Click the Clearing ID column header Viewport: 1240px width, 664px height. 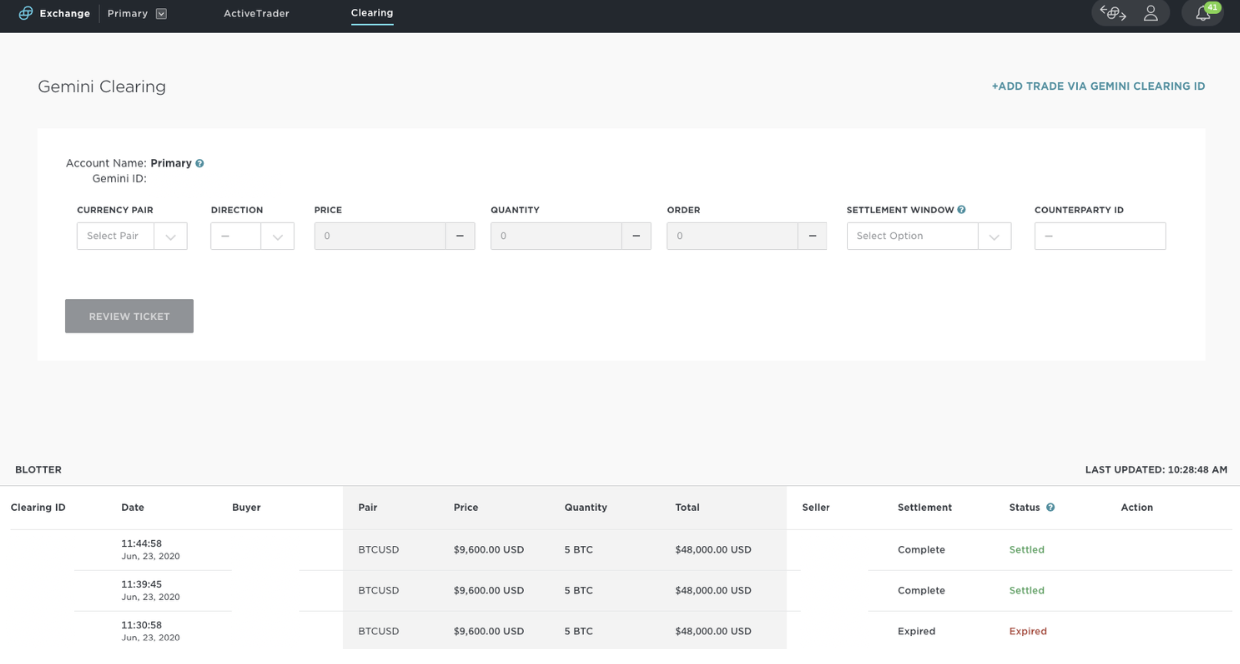point(38,507)
